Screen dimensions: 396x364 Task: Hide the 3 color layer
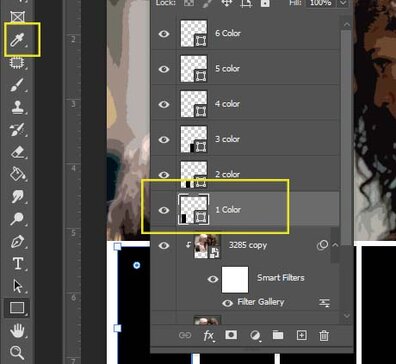pos(164,139)
